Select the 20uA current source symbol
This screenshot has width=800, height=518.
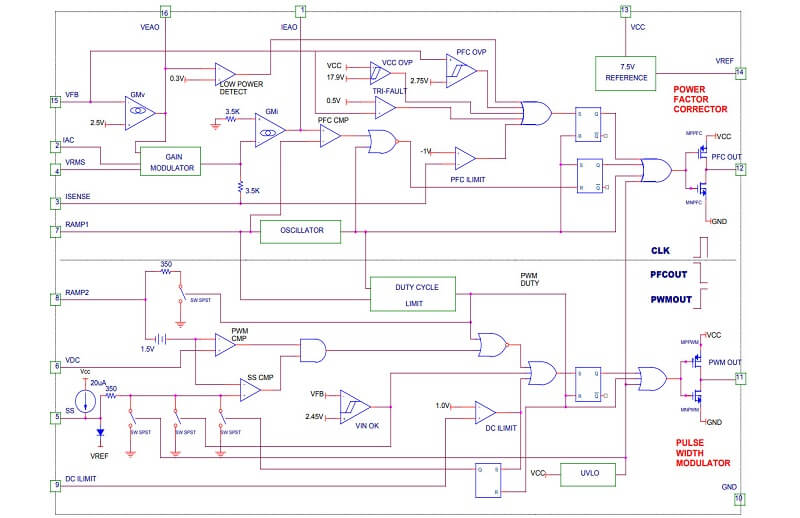(x=85, y=401)
